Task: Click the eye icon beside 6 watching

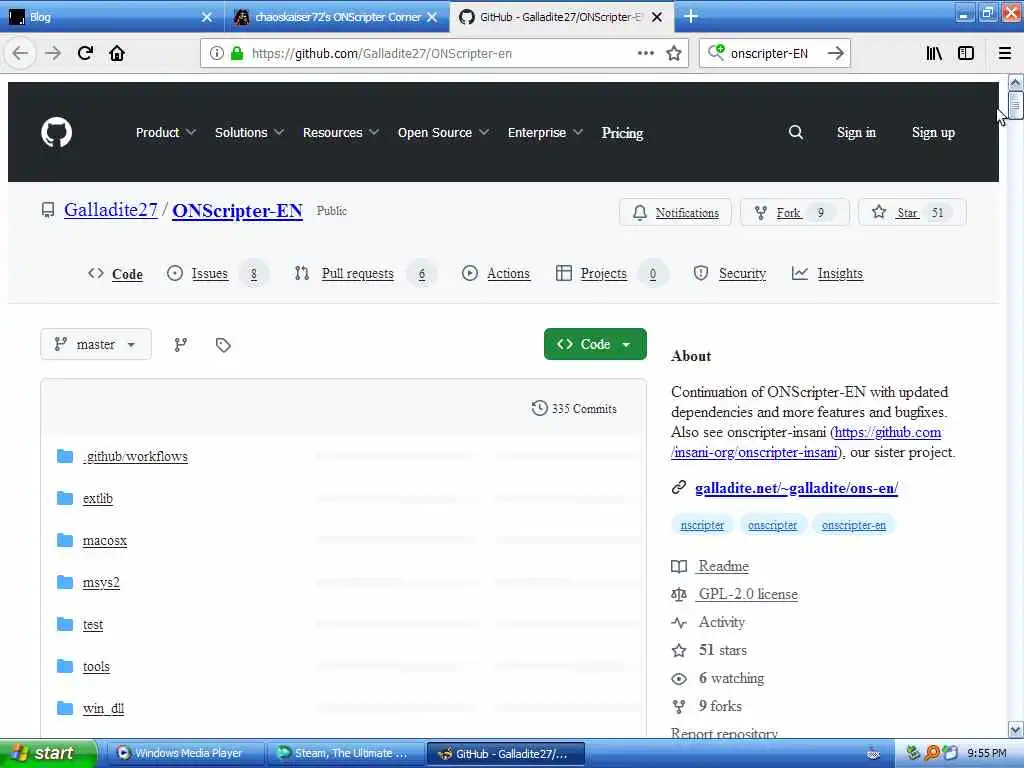Action: point(679,679)
